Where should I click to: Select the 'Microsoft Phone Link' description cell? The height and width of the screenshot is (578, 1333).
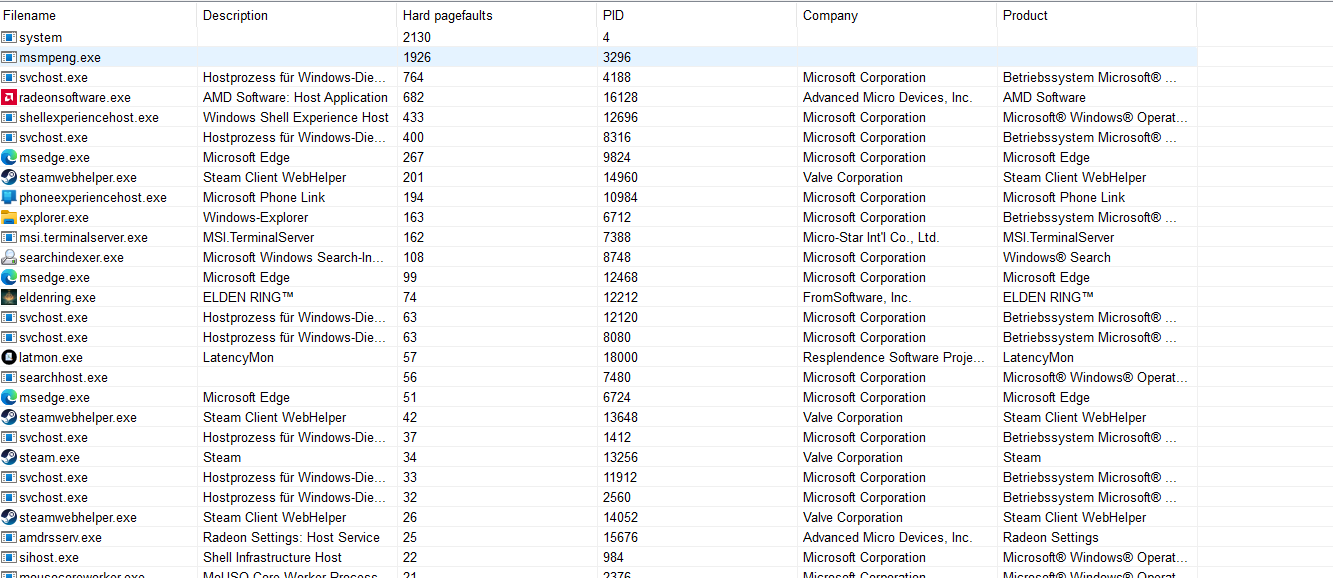tap(264, 197)
